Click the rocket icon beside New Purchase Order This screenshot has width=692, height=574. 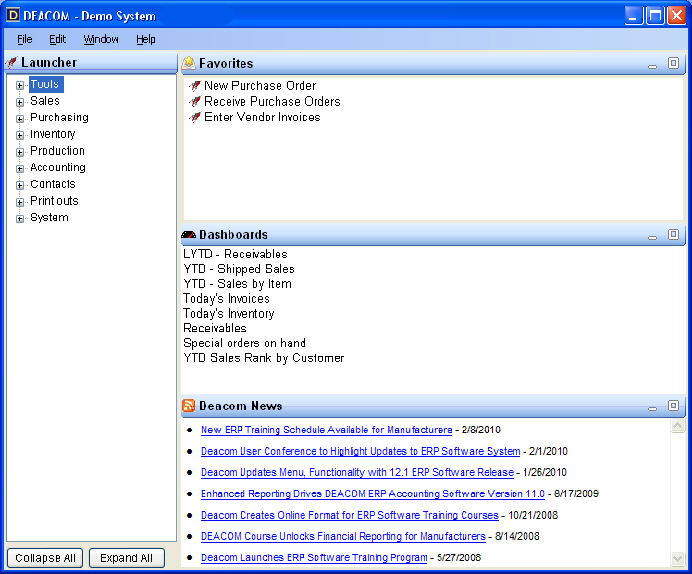pyautogui.click(x=195, y=86)
